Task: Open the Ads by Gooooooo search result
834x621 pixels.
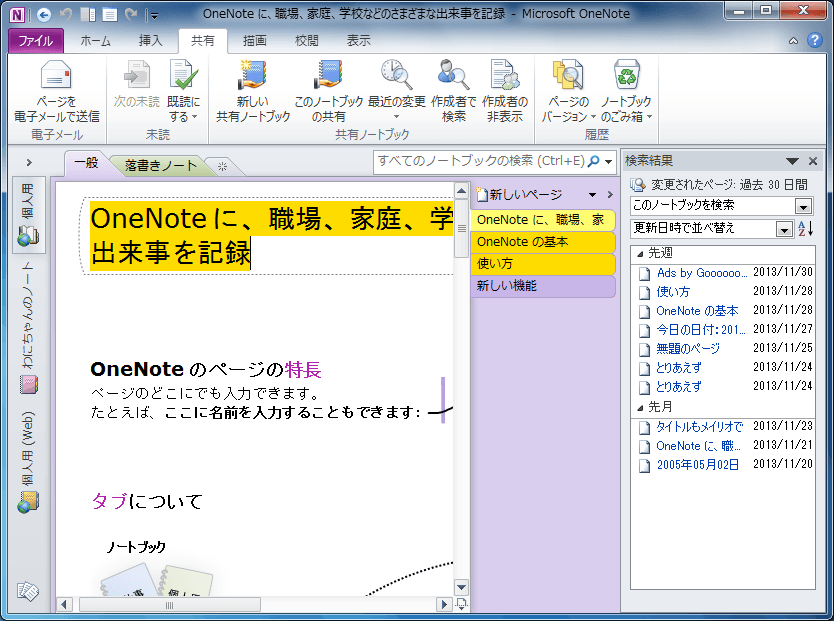Action: tap(701, 273)
